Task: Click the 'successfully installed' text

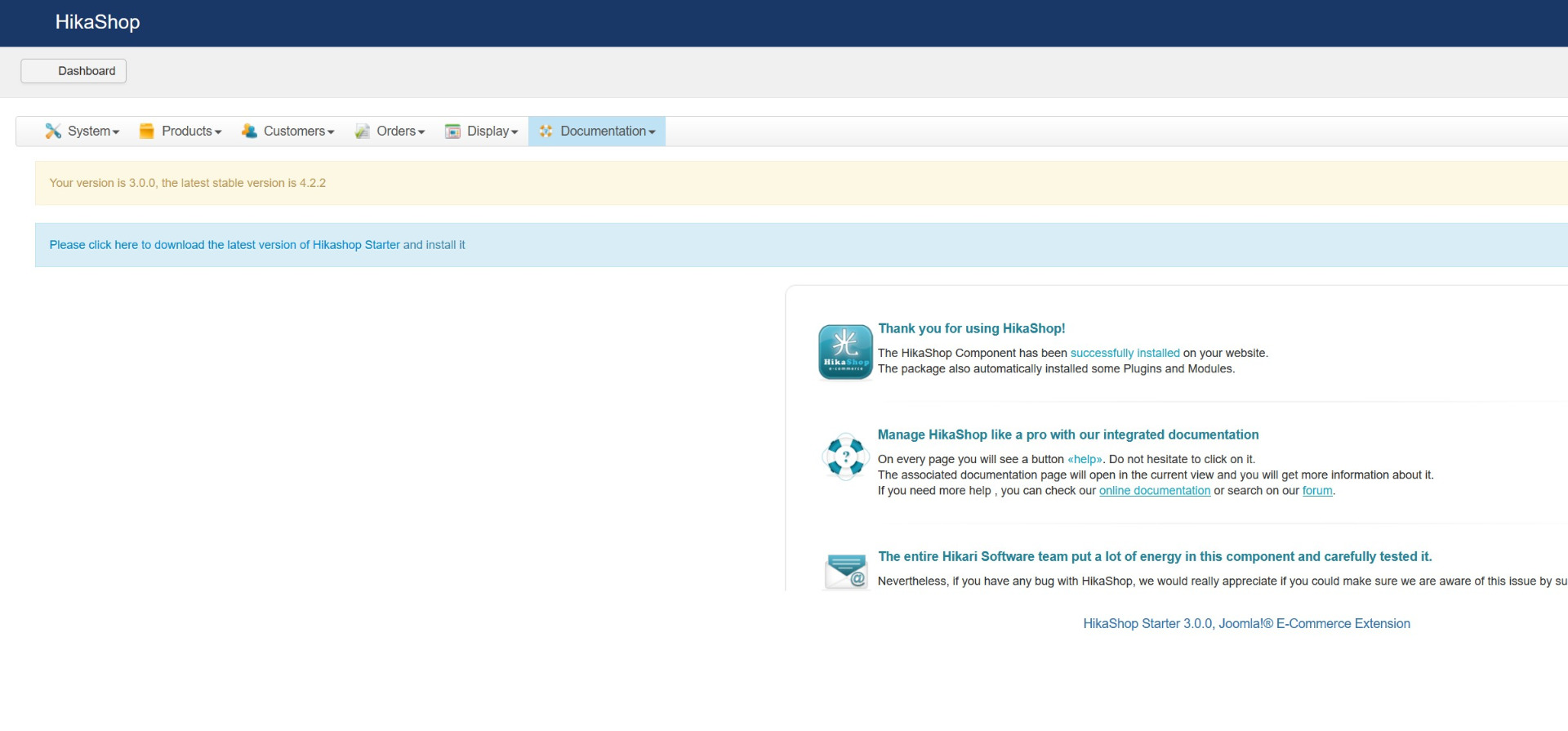Action: (x=1125, y=353)
